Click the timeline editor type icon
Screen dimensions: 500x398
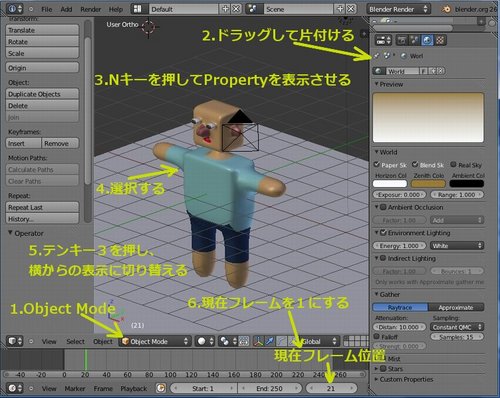pyautogui.click(x=13, y=388)
